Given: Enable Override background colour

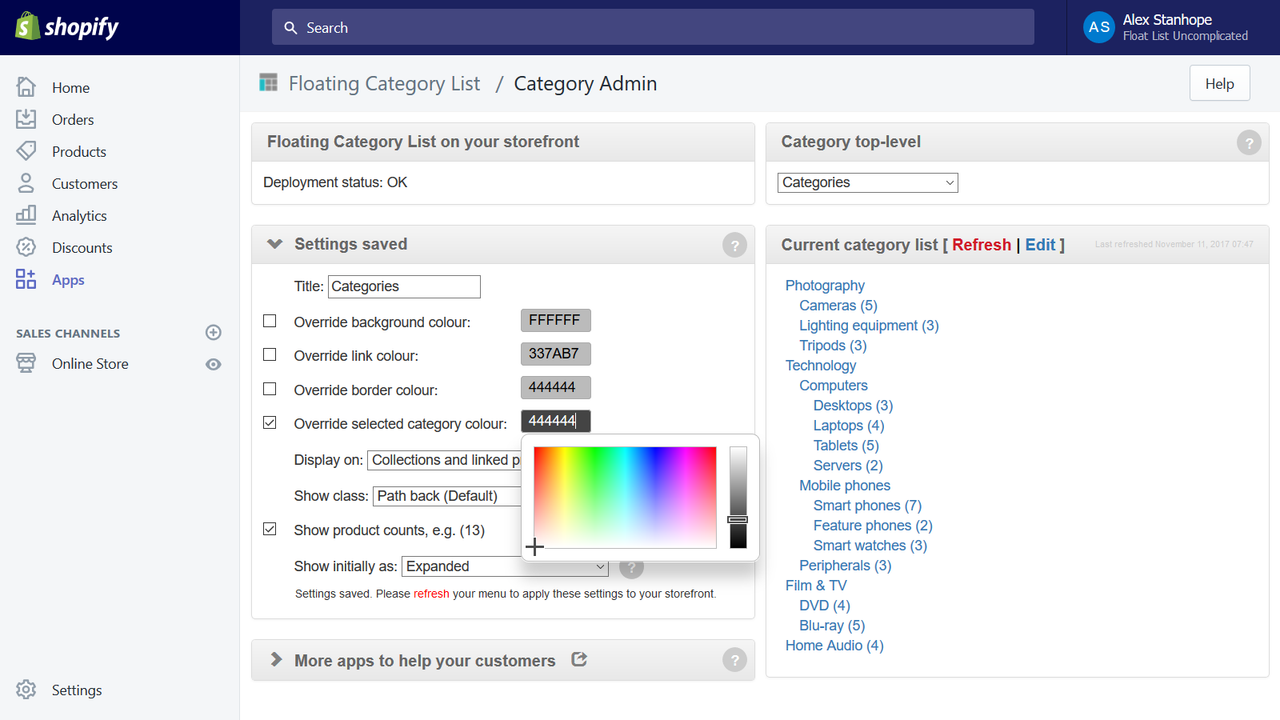Looking at the screenshot, I should click(x=269, y=322).
